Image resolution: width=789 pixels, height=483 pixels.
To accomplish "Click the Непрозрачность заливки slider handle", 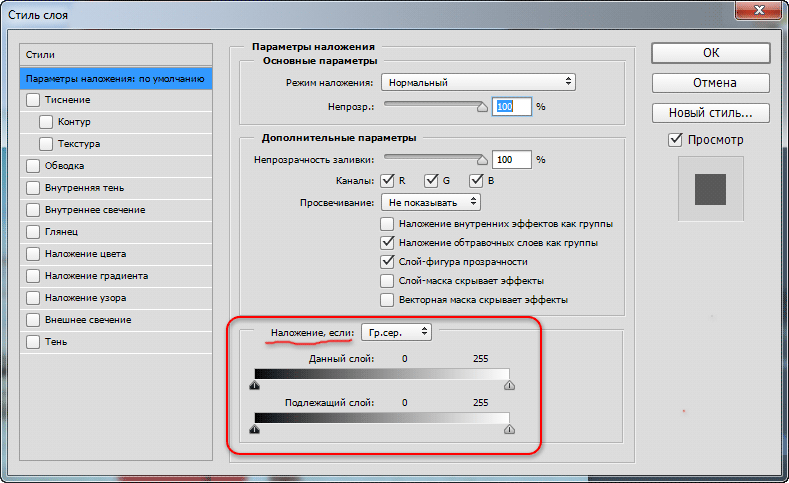I will pos(482,160).
